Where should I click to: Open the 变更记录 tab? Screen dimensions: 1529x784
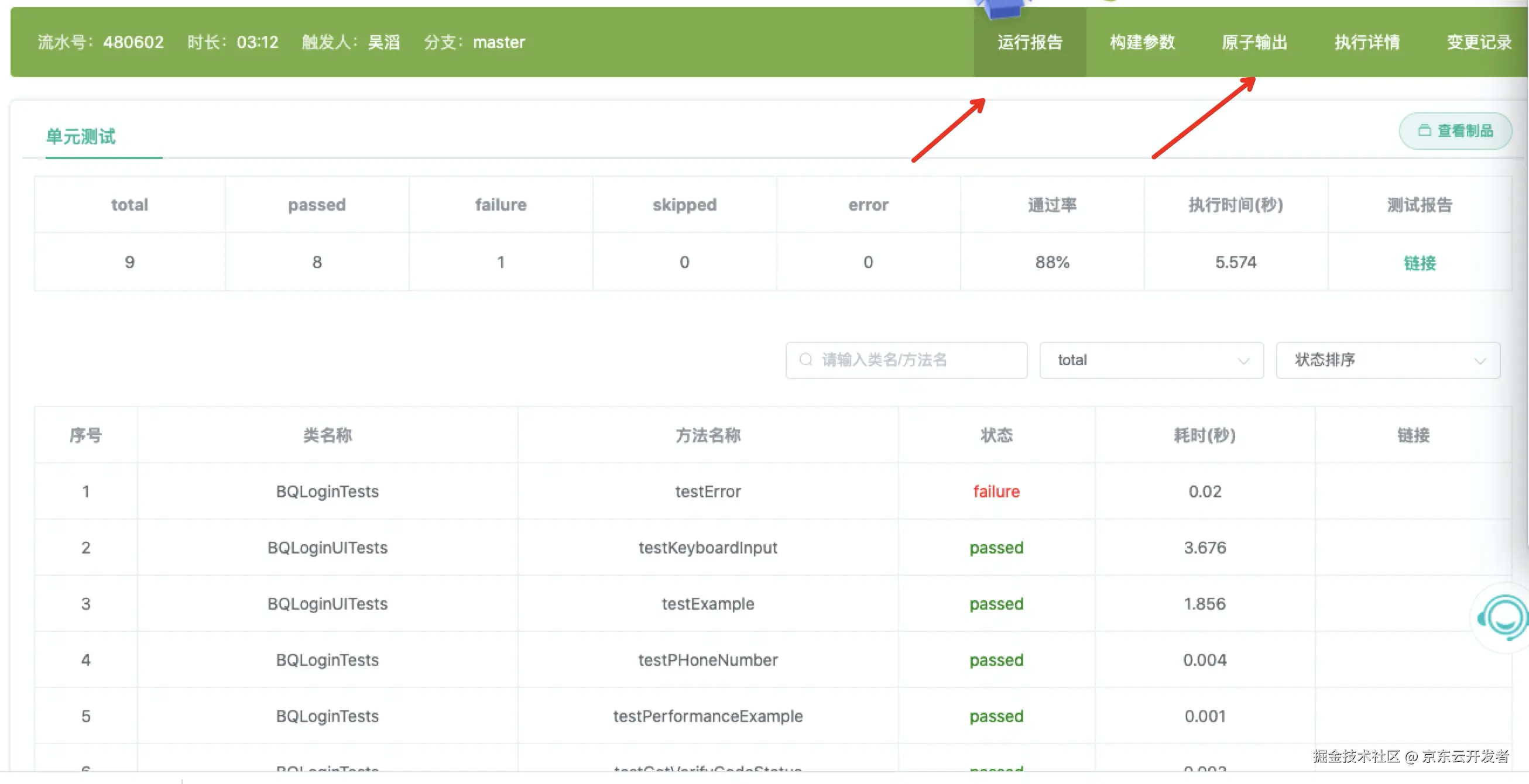coord(1479,42)
